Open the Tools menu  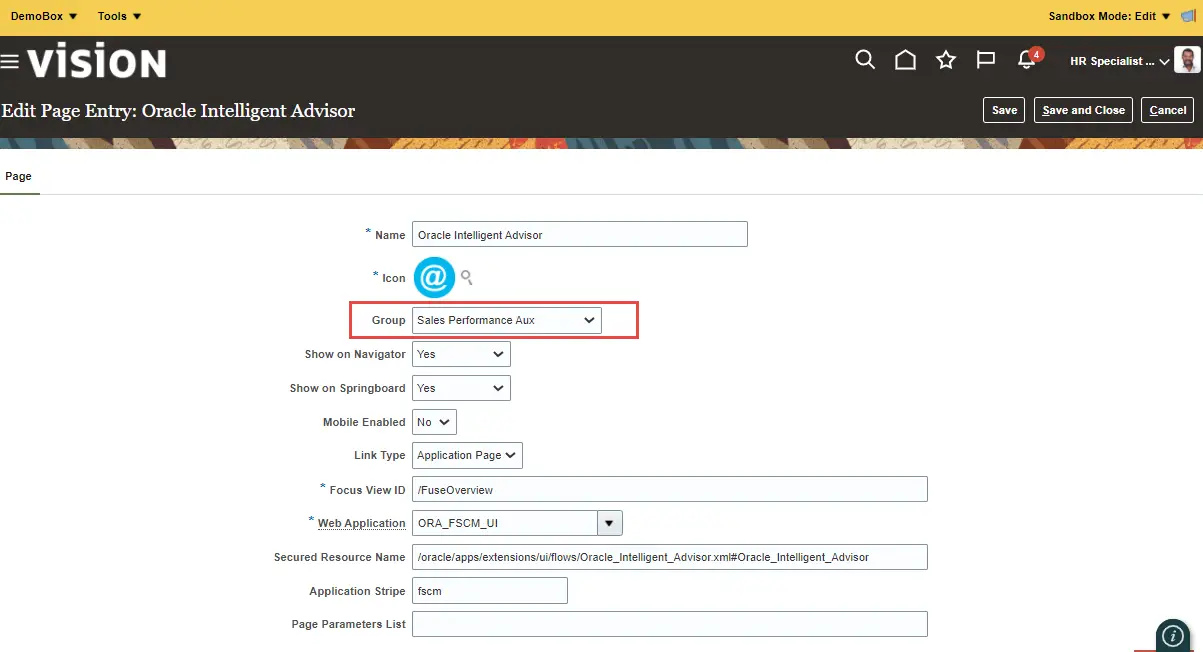tap(119, 16)
